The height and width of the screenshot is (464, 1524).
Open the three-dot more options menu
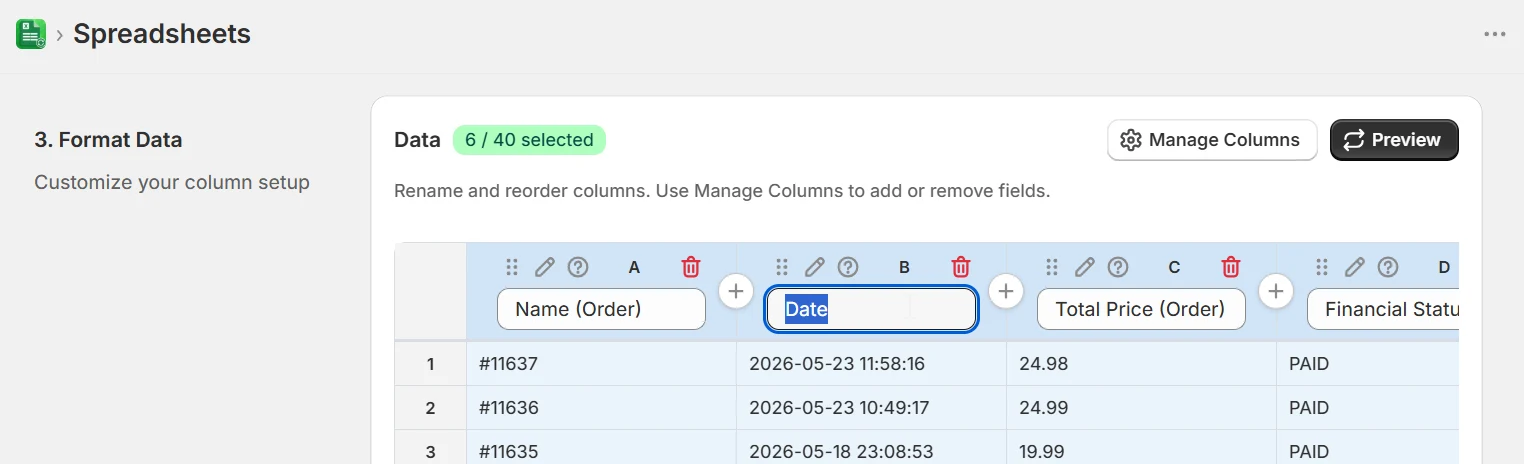click(1494, 34)
